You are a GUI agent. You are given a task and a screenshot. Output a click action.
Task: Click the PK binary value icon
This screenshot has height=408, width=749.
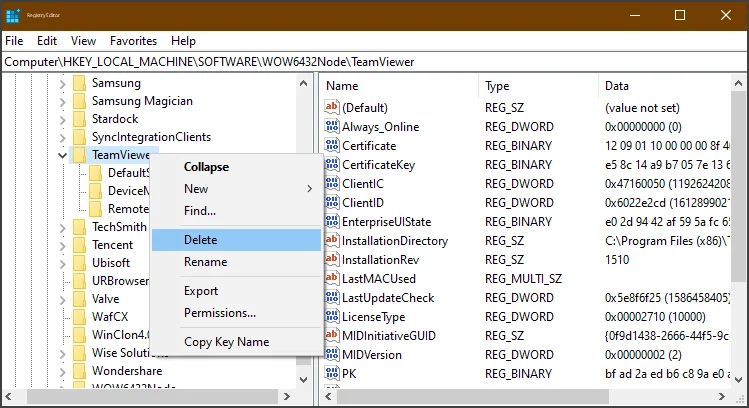pyautogui.click(x=332, y=373)
